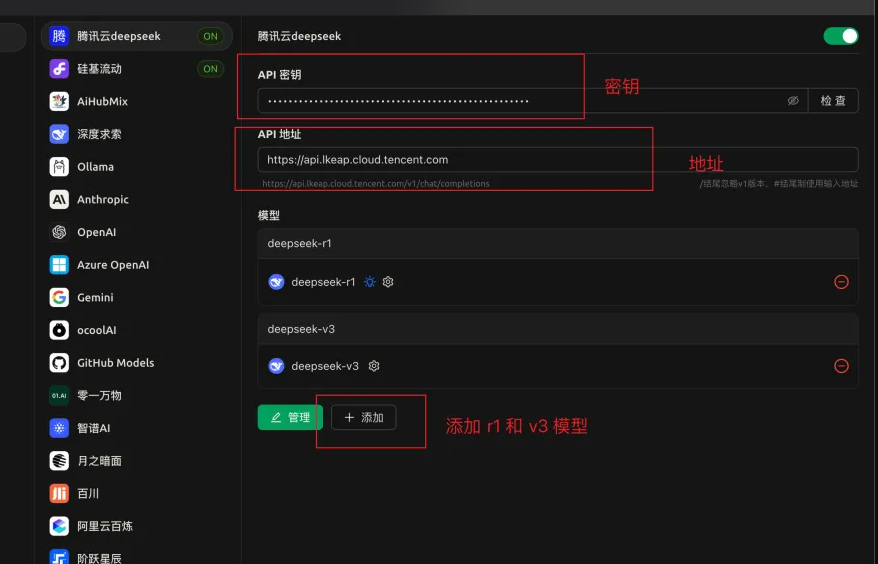Select the Gemini provider icon

coord(59,298)
